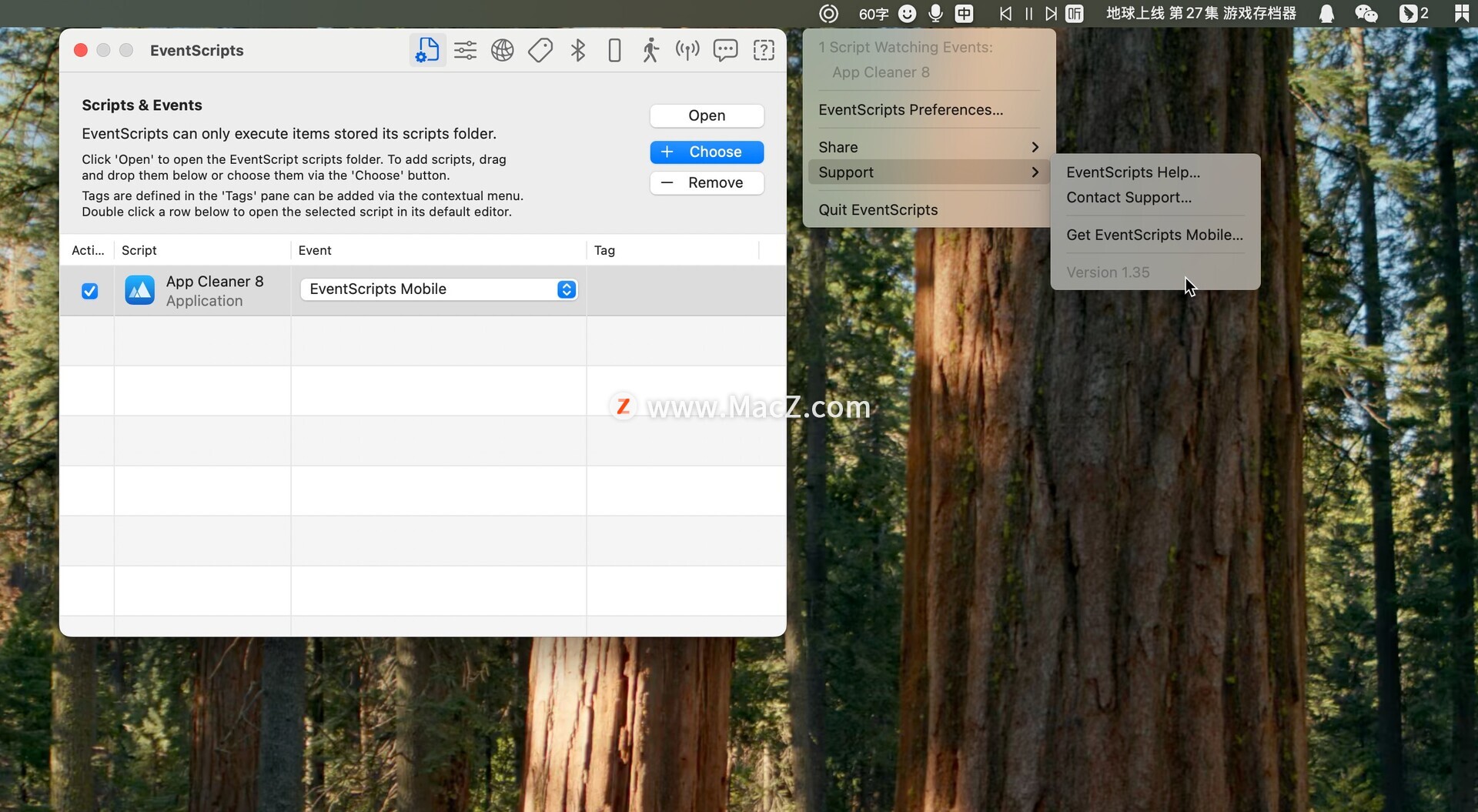
Task: Open the broadcast antenna pane icon
Action: 687,50
